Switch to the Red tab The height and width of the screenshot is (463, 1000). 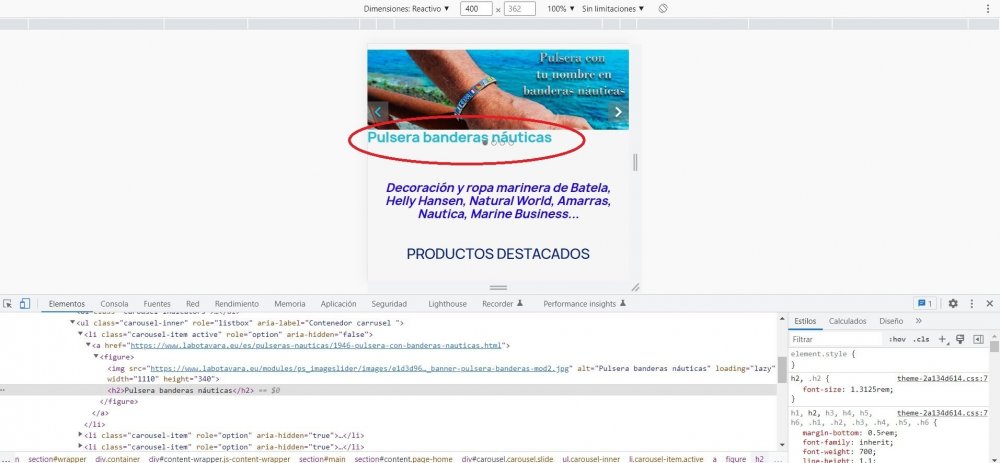tap(193, 304)
